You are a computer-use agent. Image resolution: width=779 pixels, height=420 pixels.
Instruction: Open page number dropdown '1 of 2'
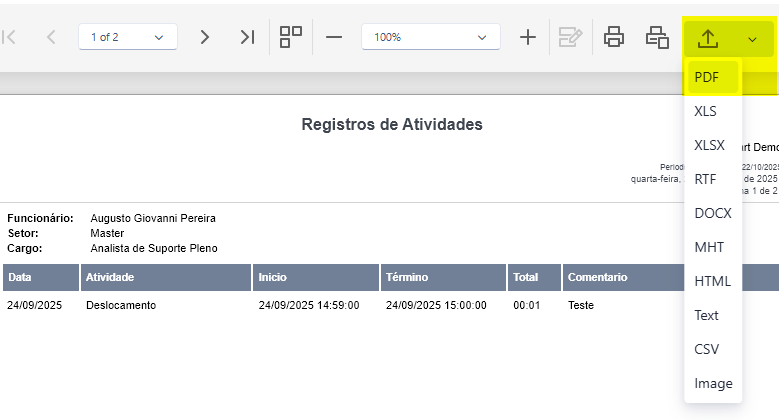[x=128, y=37]
